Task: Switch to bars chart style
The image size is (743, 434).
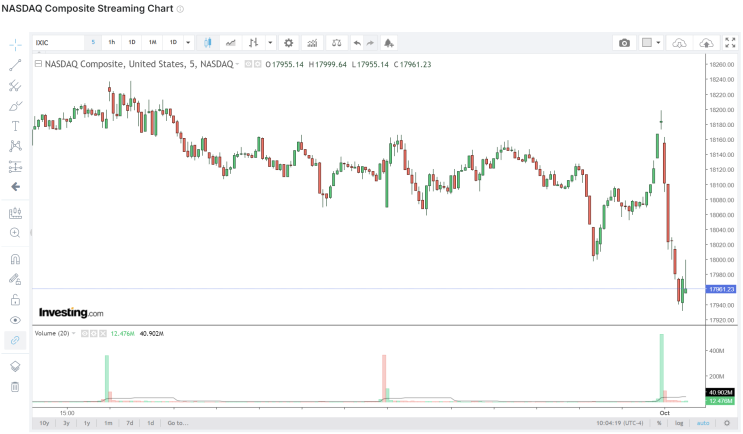Action: [254, 43]
